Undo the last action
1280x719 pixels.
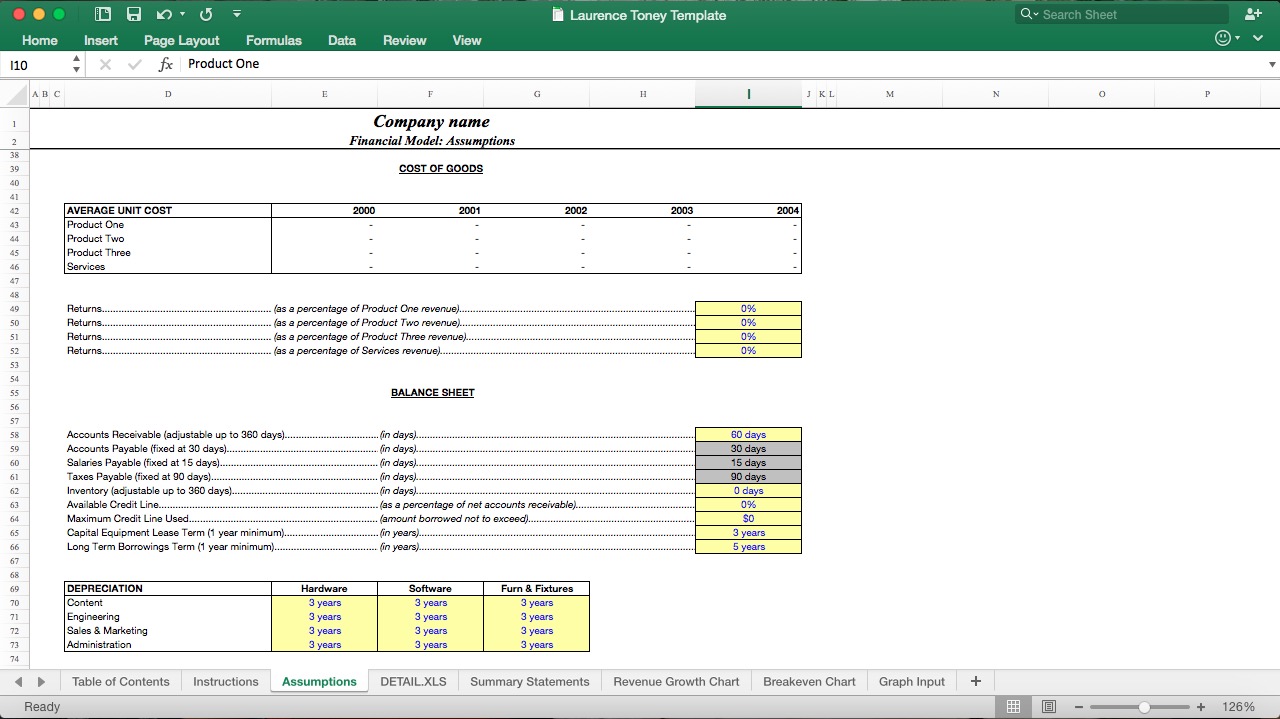pyautogui.click(x=163, y=14)
